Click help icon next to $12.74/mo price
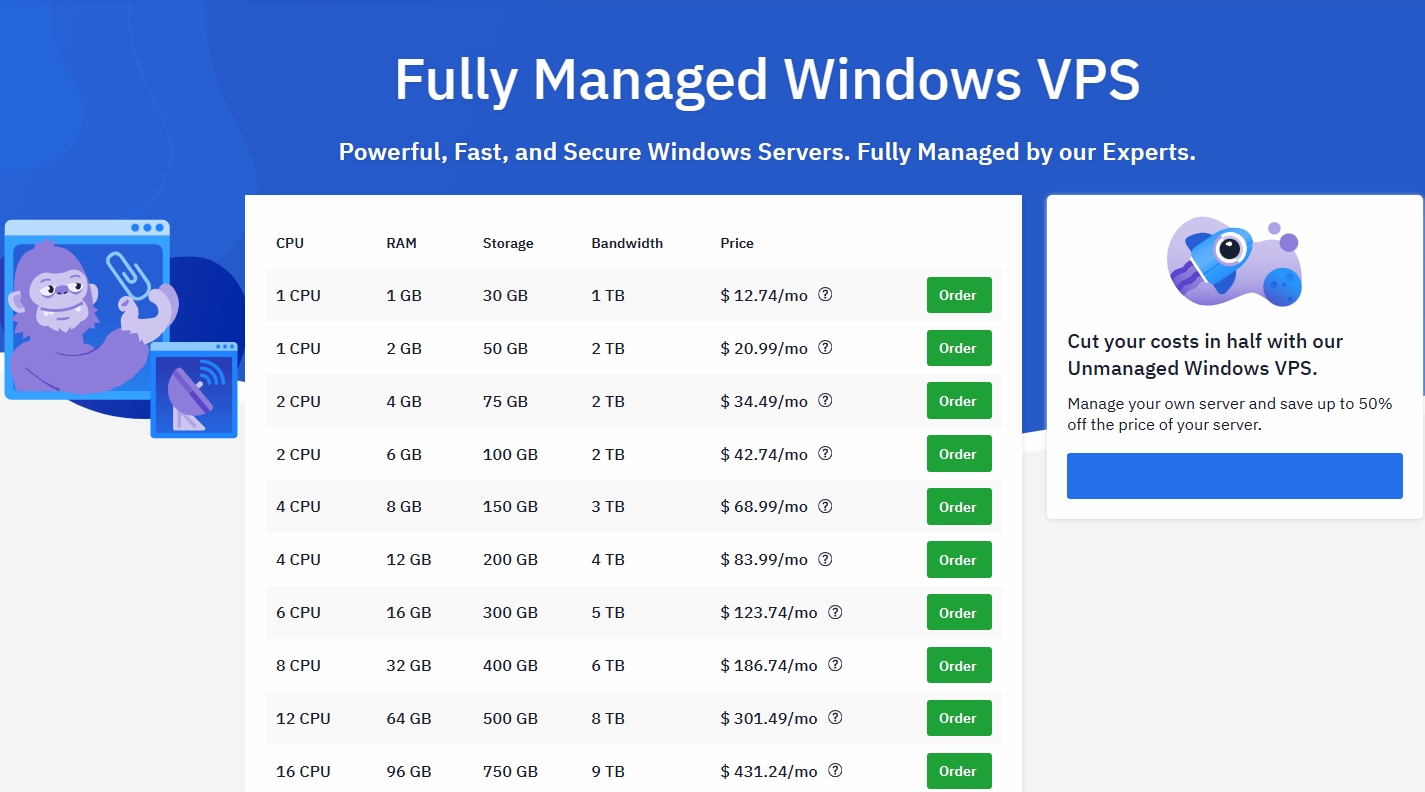 pos(825,295)
